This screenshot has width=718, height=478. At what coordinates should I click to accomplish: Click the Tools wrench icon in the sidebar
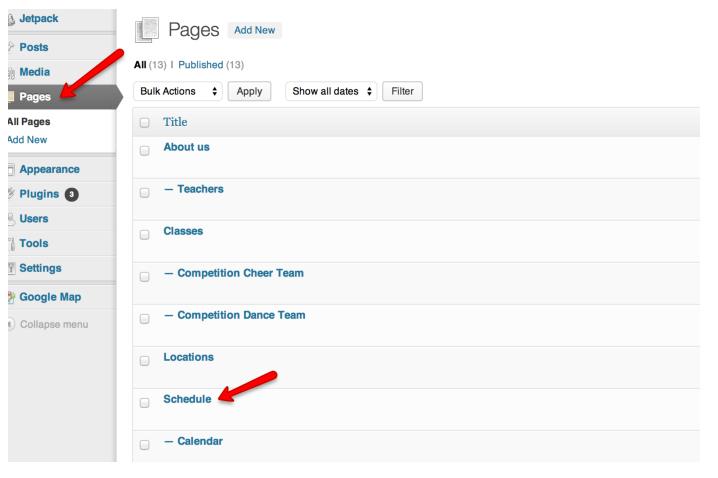click(x=11, y=244)
